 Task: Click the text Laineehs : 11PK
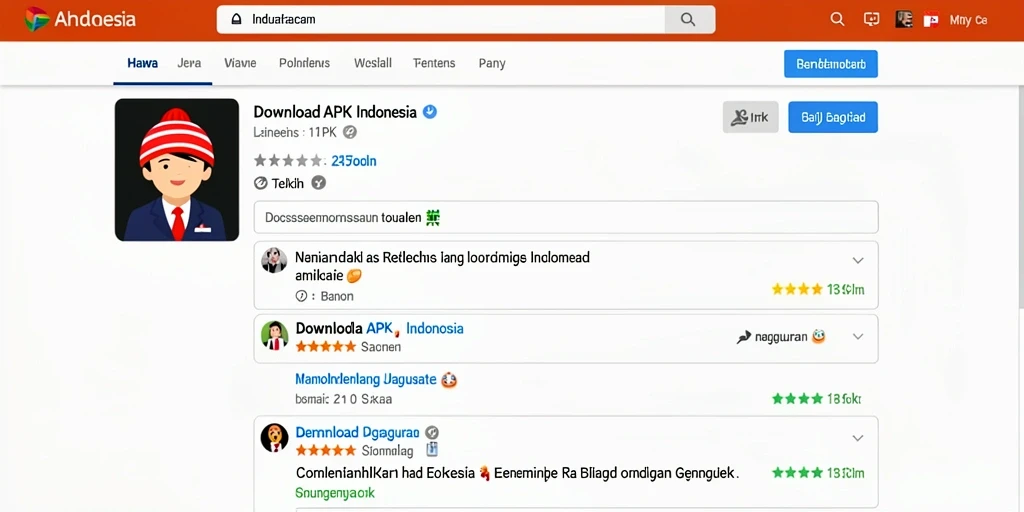coord(295,132)
